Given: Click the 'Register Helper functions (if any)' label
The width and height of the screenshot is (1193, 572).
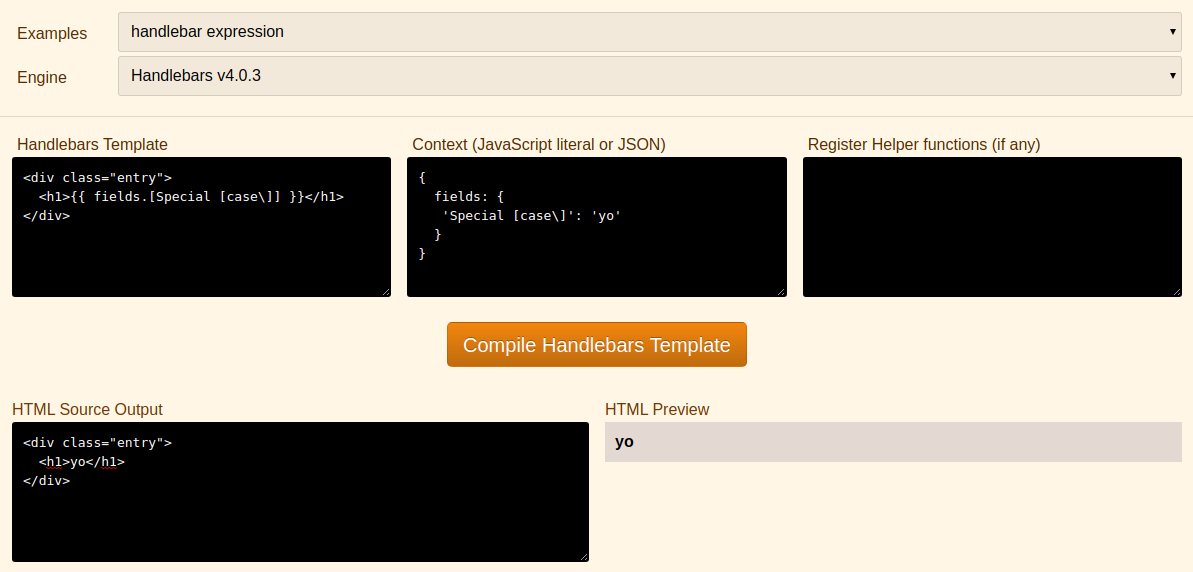Looking at the screenshot, I should (924, 145).
